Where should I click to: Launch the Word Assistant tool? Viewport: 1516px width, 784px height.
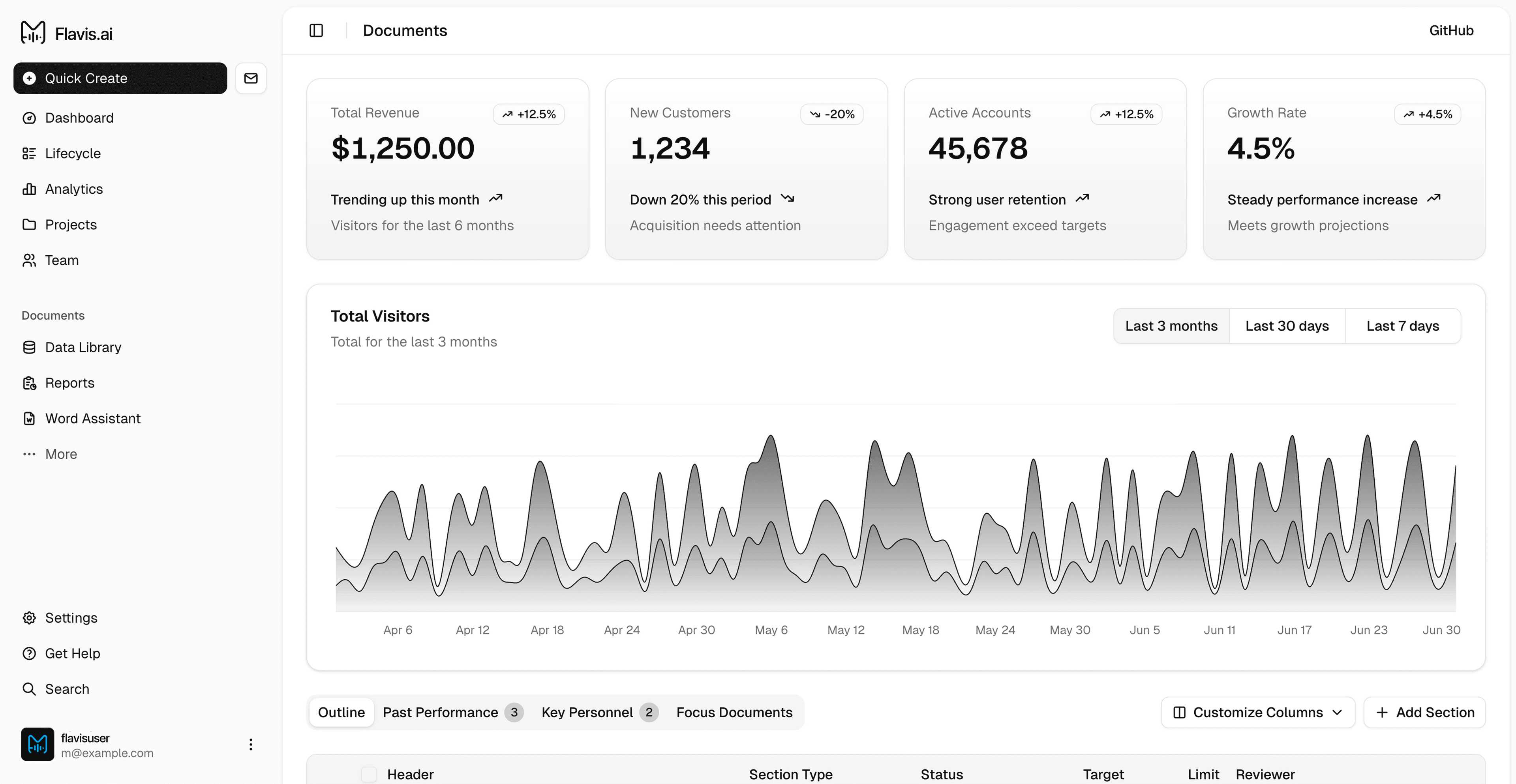point(92,418)
